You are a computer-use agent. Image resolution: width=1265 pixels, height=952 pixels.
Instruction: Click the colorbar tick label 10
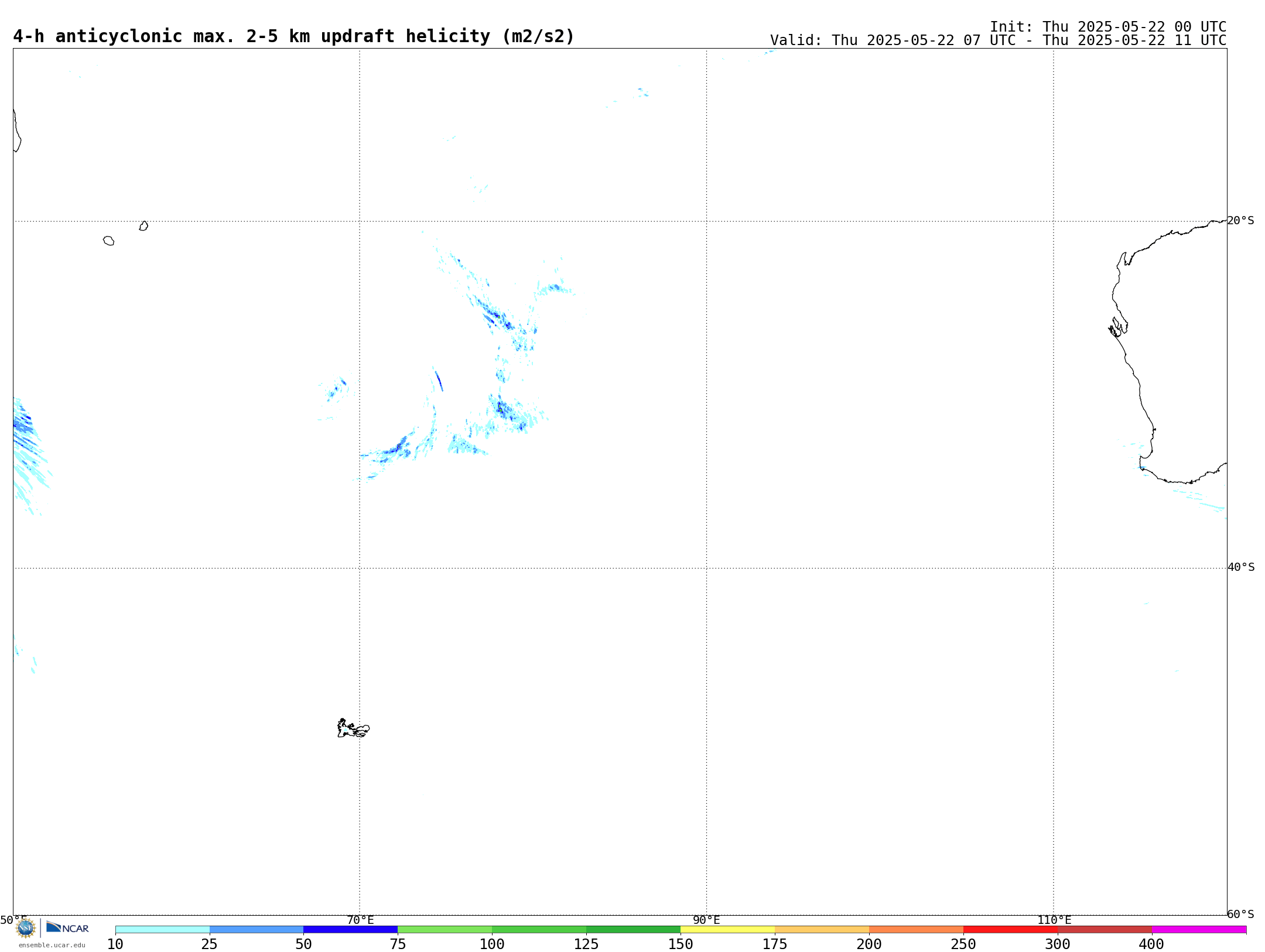(x=115, y=944)
